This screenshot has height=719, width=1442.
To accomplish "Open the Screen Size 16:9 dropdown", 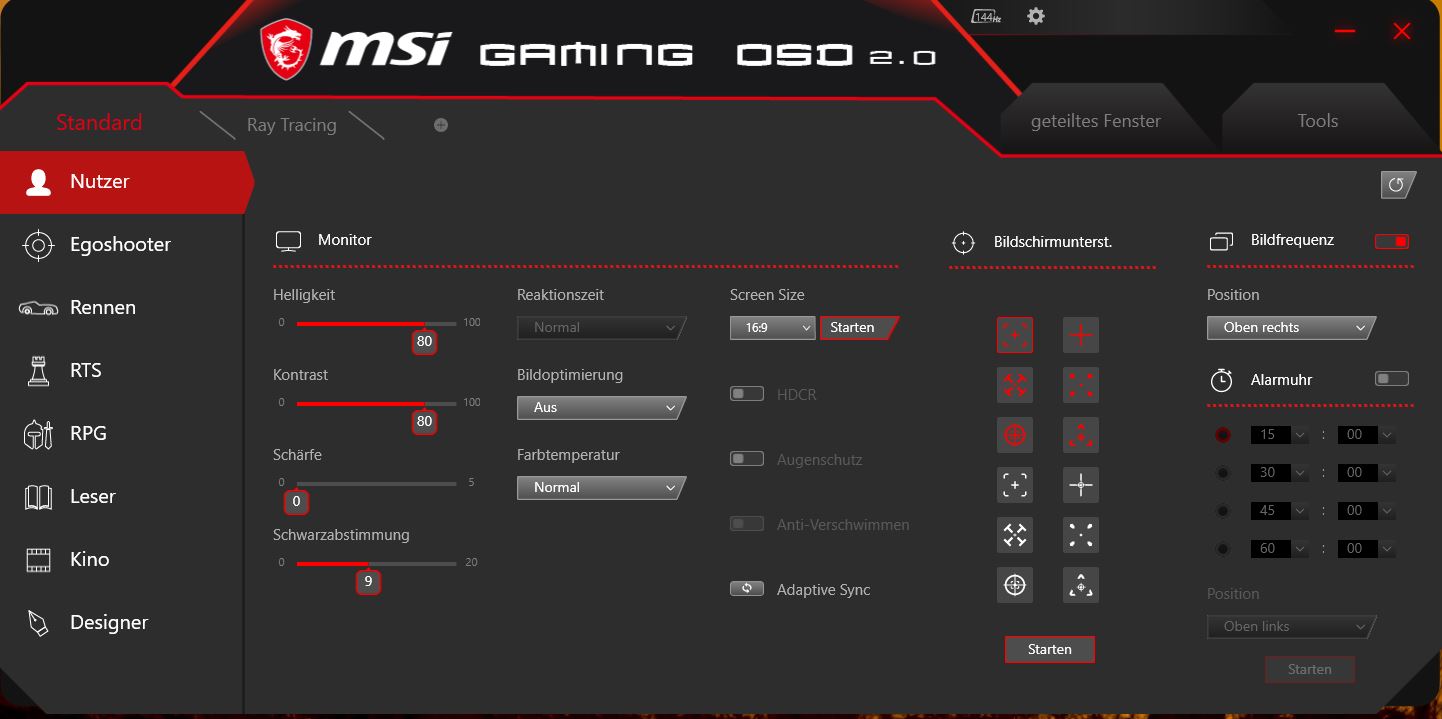I will click(x=772, y=327).
